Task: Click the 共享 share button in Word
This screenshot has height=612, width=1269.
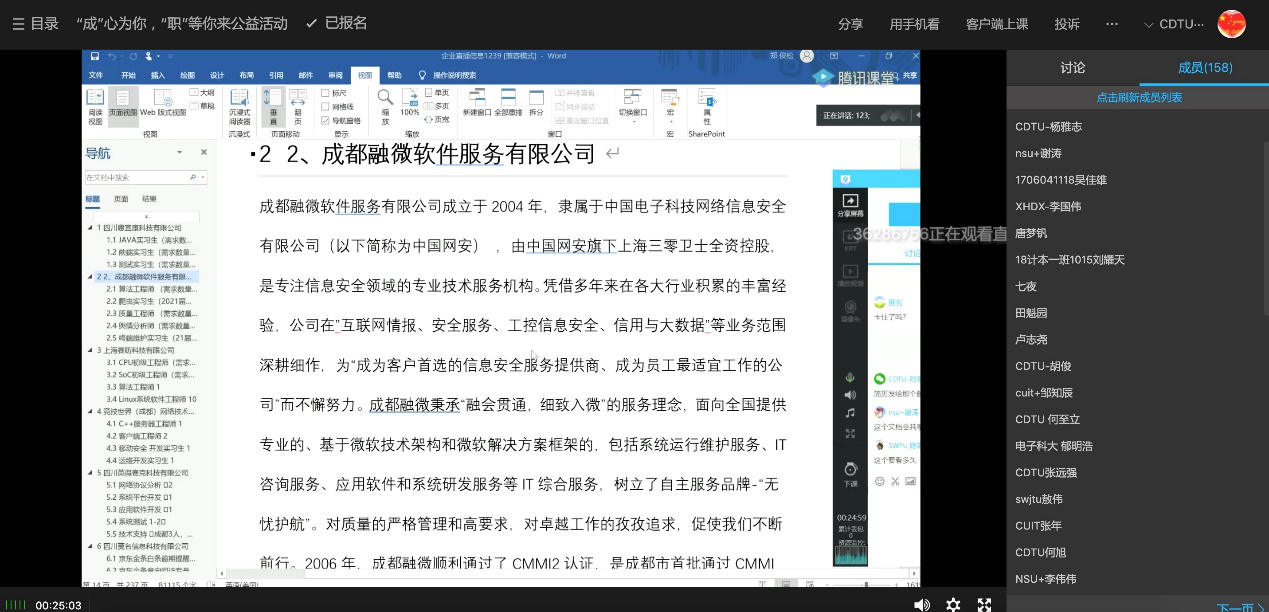Action: [x=909, y=75]
